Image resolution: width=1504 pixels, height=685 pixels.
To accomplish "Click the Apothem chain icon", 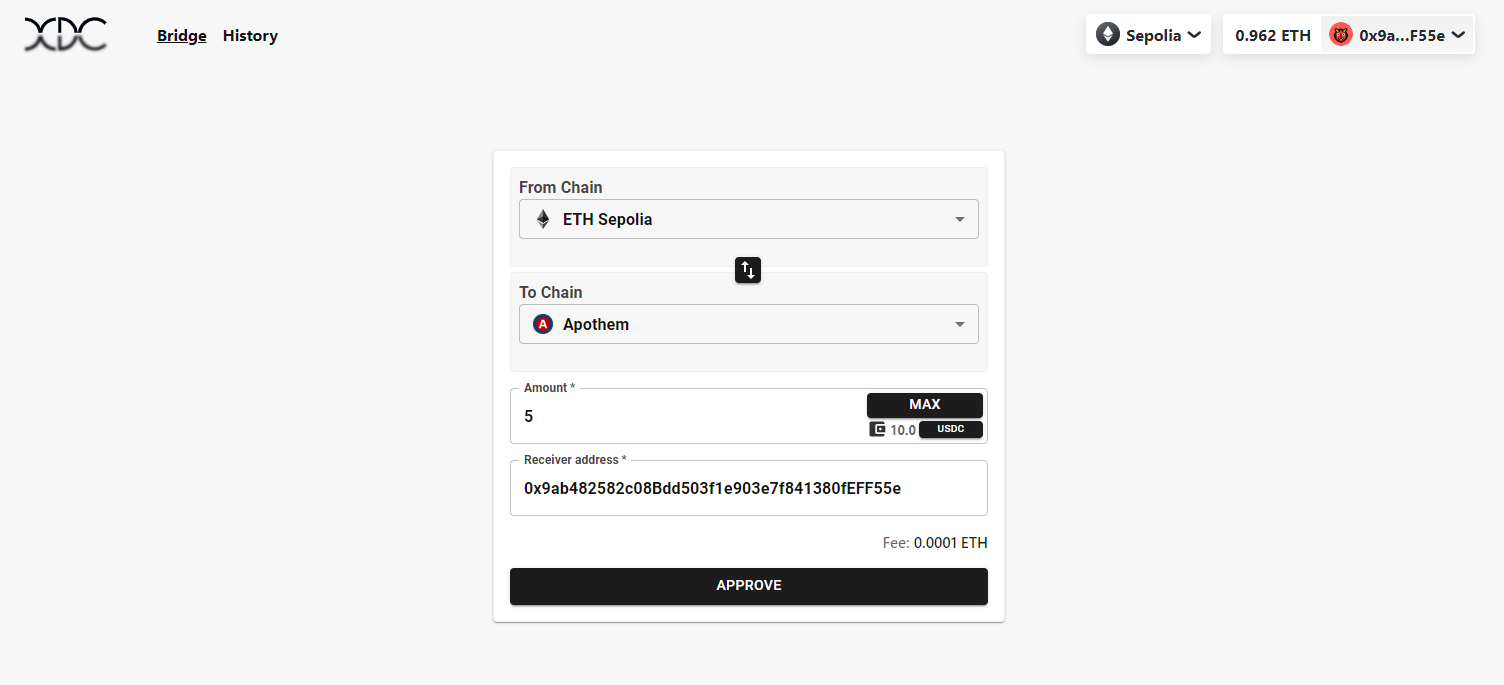I will [x=542, y=324].
